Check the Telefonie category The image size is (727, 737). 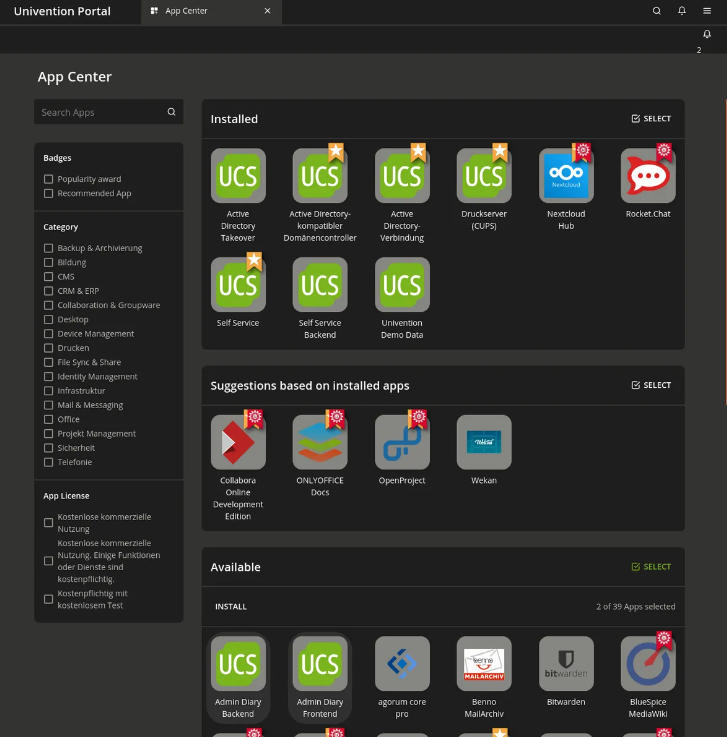coord(48,462)
